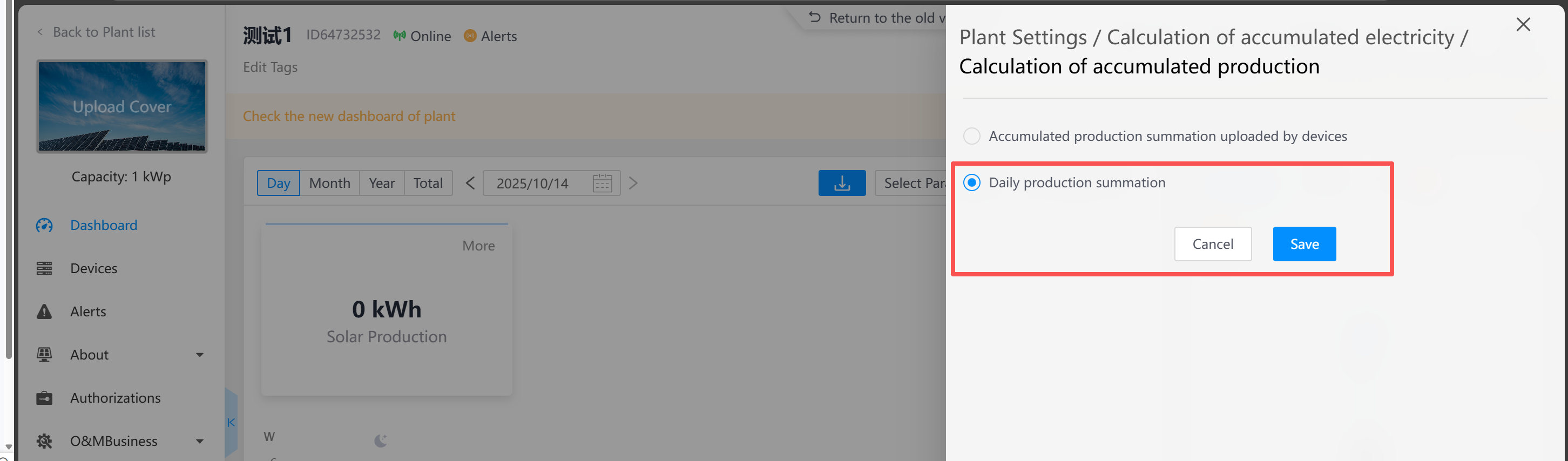Click the Save button

tap(1304, 244)
